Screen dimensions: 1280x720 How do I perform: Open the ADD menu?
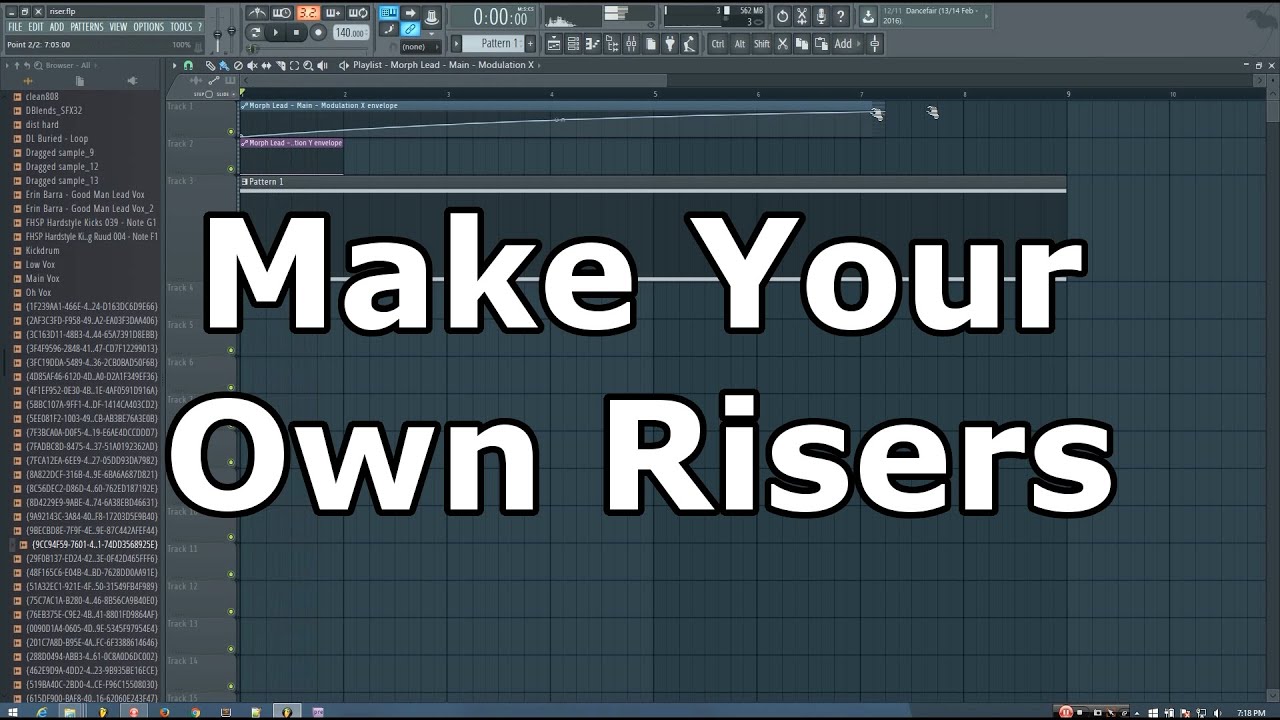click(x=57, y=27)
